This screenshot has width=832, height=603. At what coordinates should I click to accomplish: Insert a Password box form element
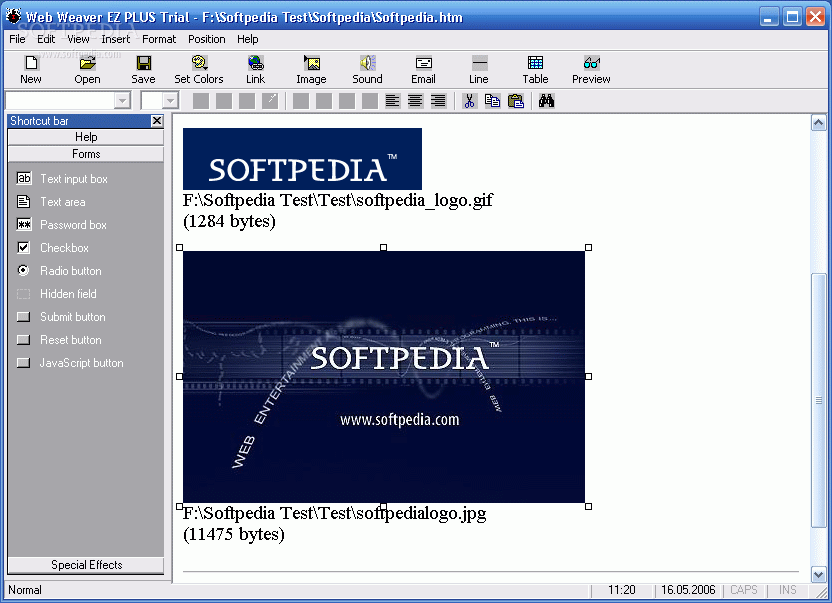point(62,225)
